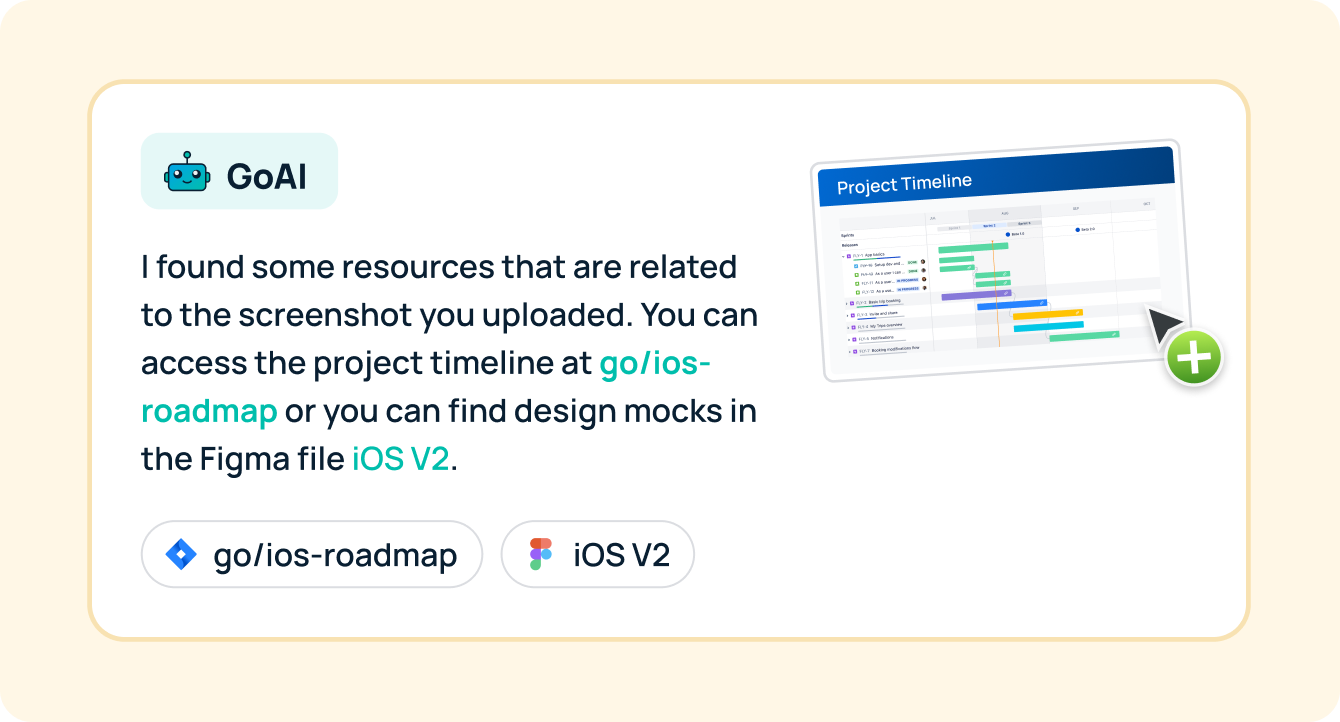Click the go/ios-roadmap chip button
Screen dimensions: 1340x722
point(312,554)
